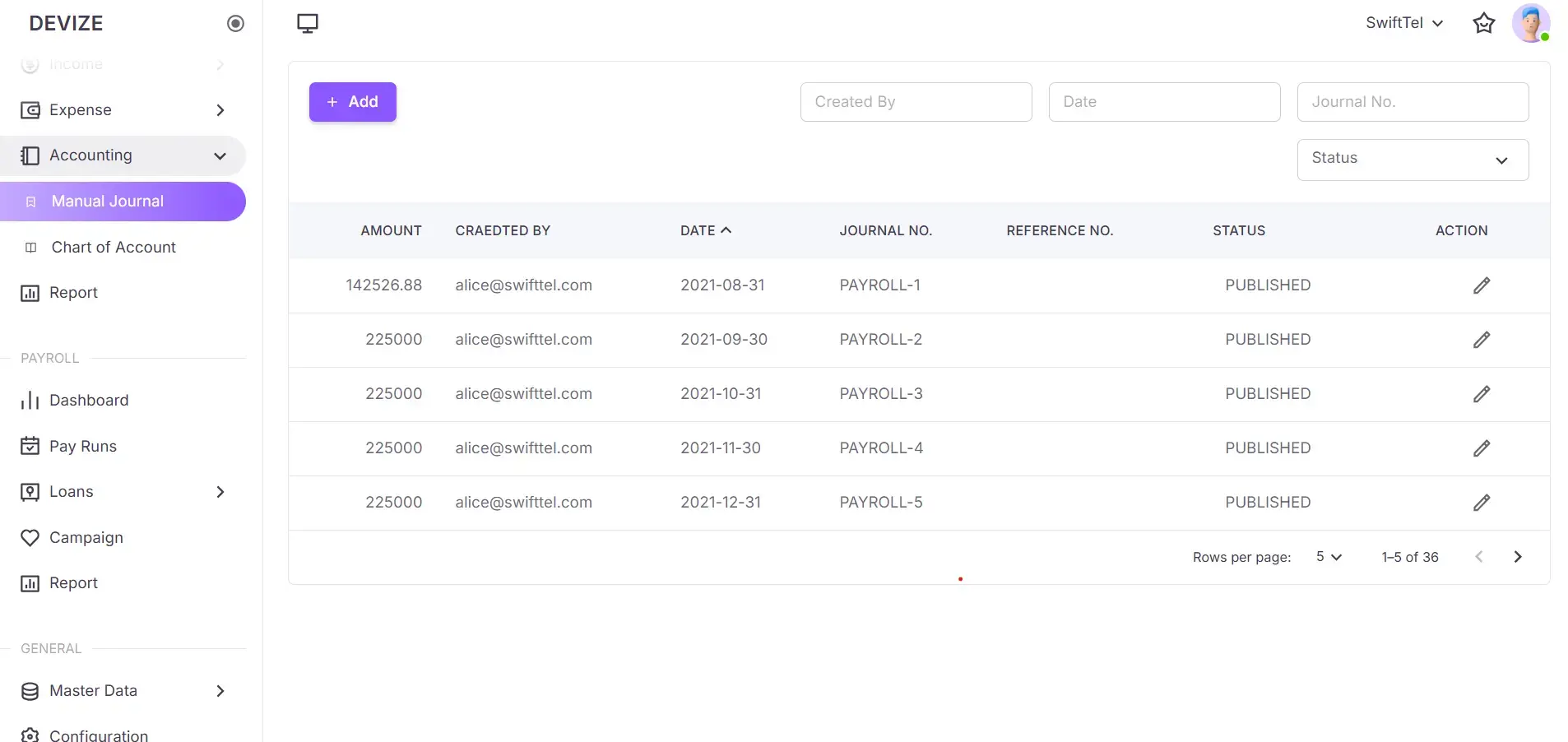
Task: Change rows per page dropdown
Action: [1328, 557]
